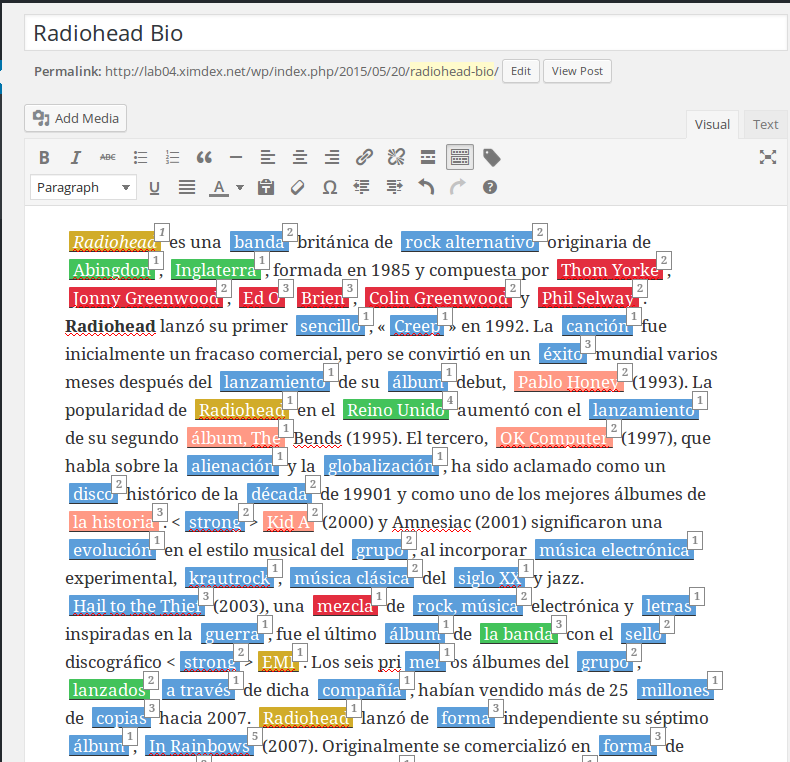Click the tag annotation icon
This screenshot has height=762, width=790.
(x=492, y=158)
